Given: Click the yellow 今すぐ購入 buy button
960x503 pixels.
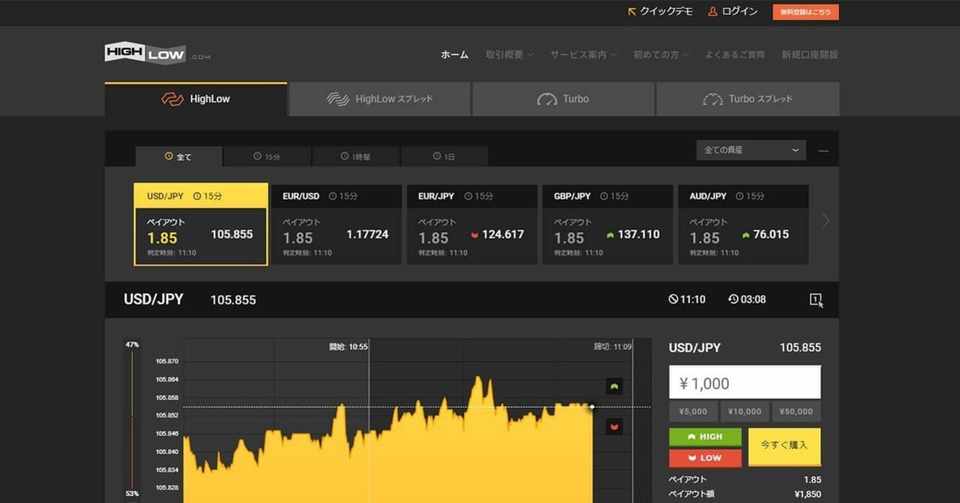Looking at the screenshot, I should (784, 447).
